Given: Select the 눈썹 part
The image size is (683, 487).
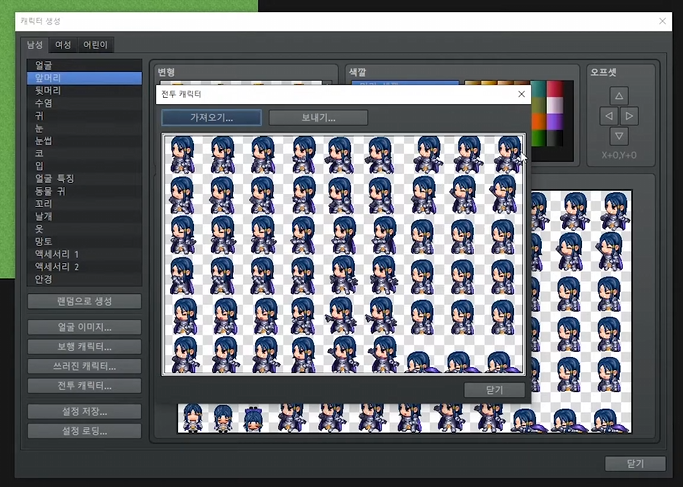Looking at the screenshot, I should (x=85, y=141).
